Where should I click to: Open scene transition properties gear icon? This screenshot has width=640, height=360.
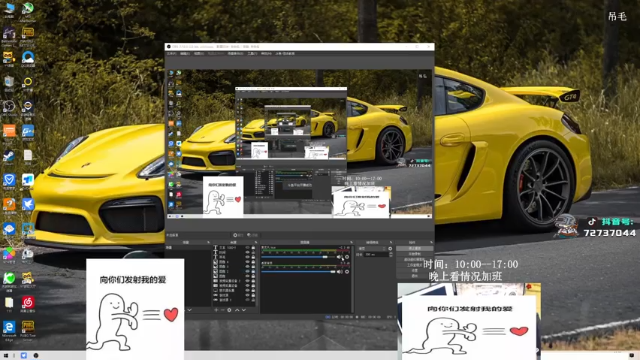[390, 249]
